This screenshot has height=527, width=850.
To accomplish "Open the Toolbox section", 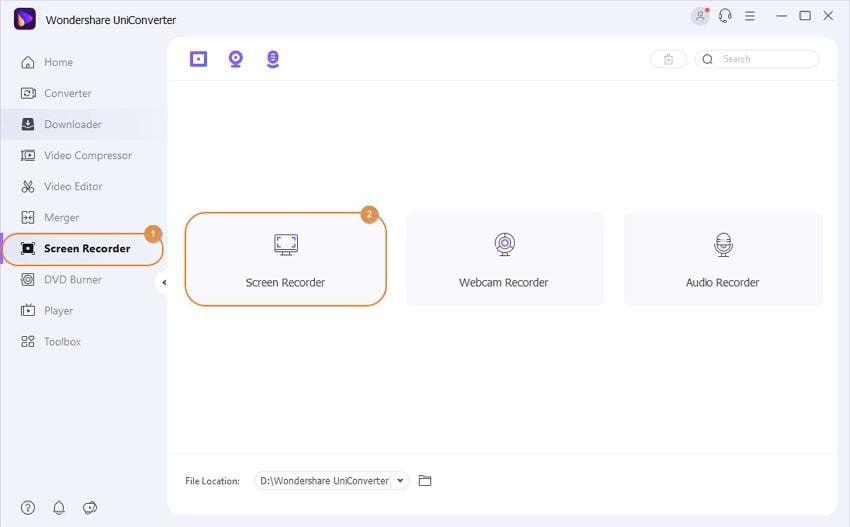I will [x=50, y=342].
